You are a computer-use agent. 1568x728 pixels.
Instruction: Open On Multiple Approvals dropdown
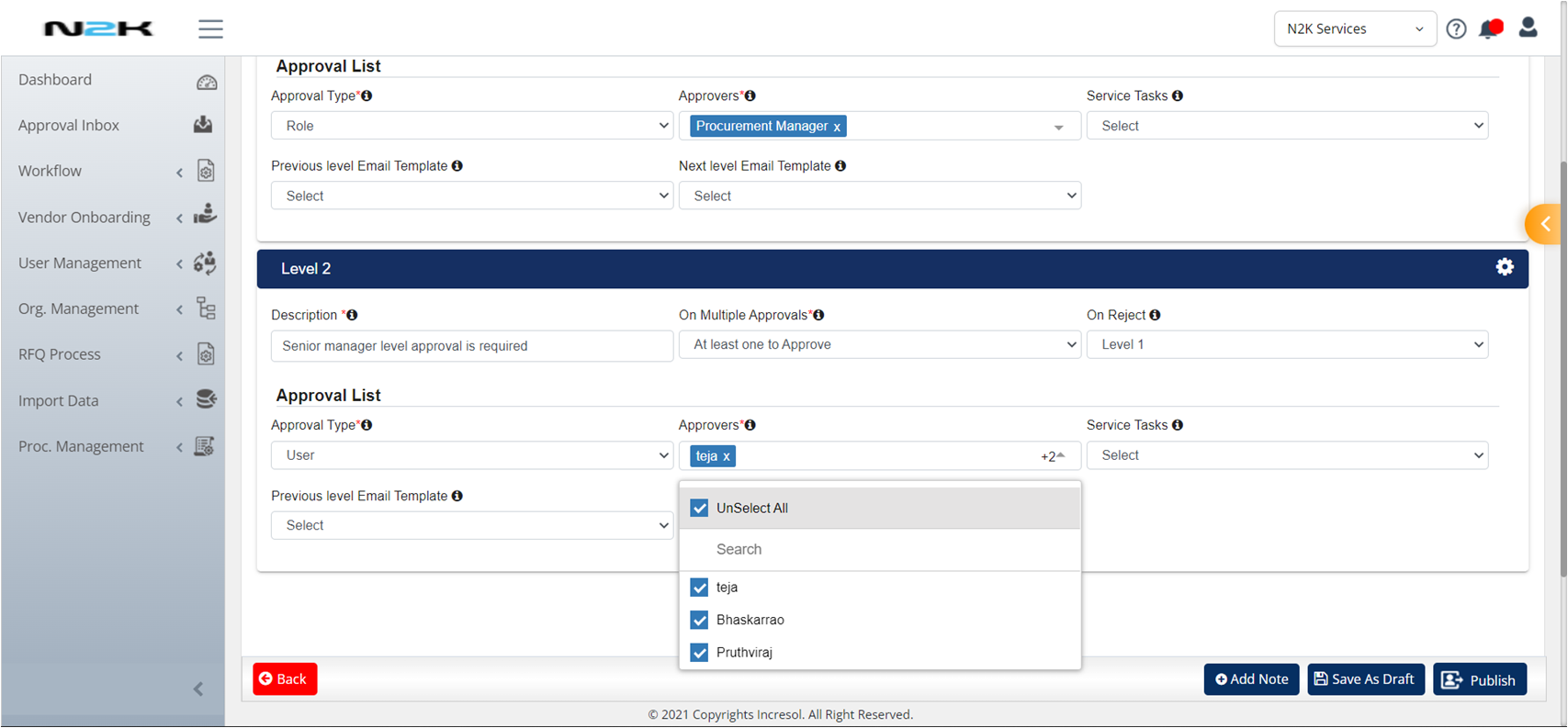[880, 344]
